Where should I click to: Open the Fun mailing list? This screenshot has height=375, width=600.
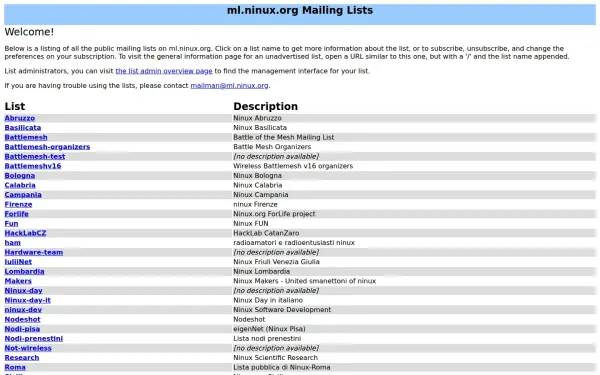point(11,223)
